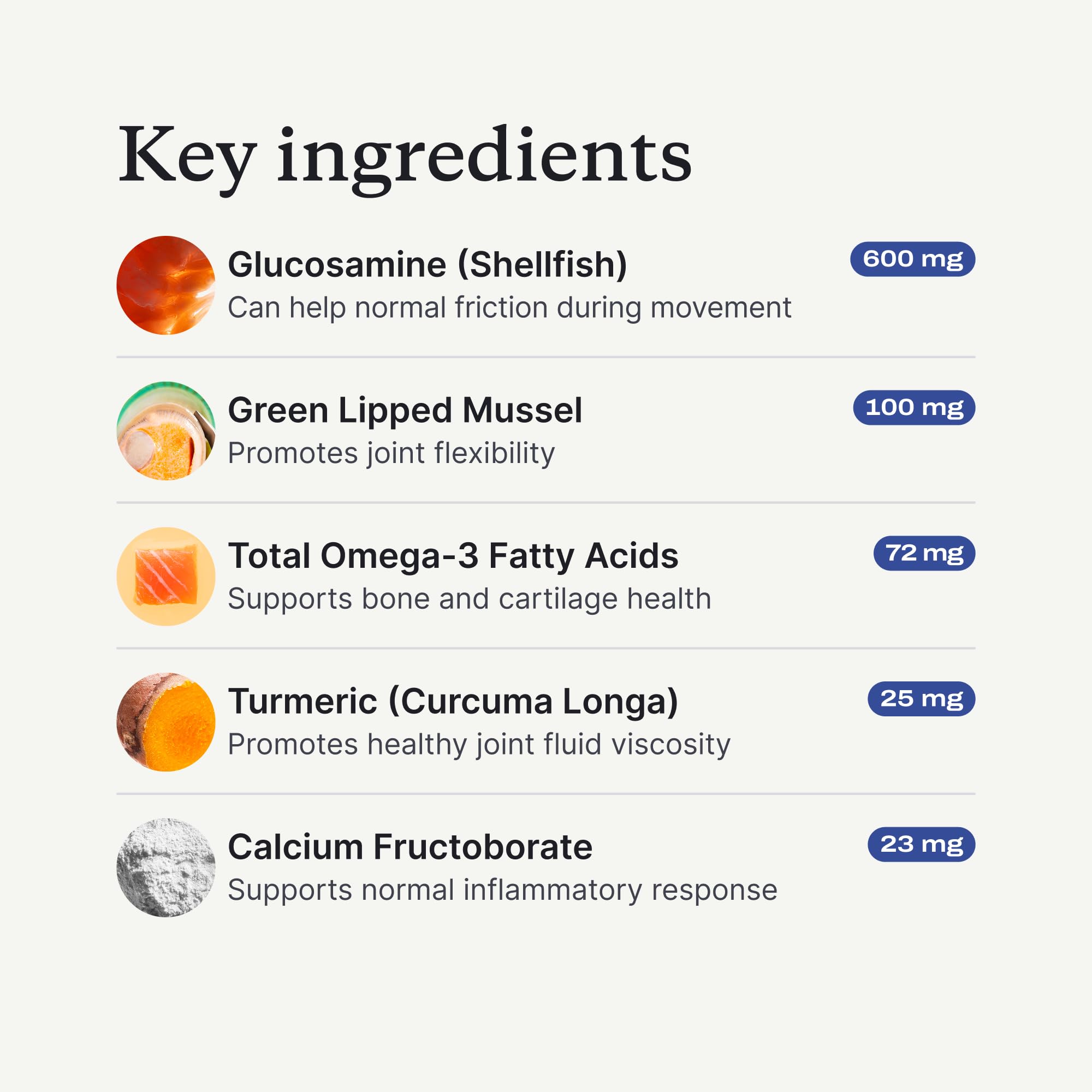1092x1092 pixels.
Task: Click 'Supports normal inflammatory response' text
Action: 502,890
